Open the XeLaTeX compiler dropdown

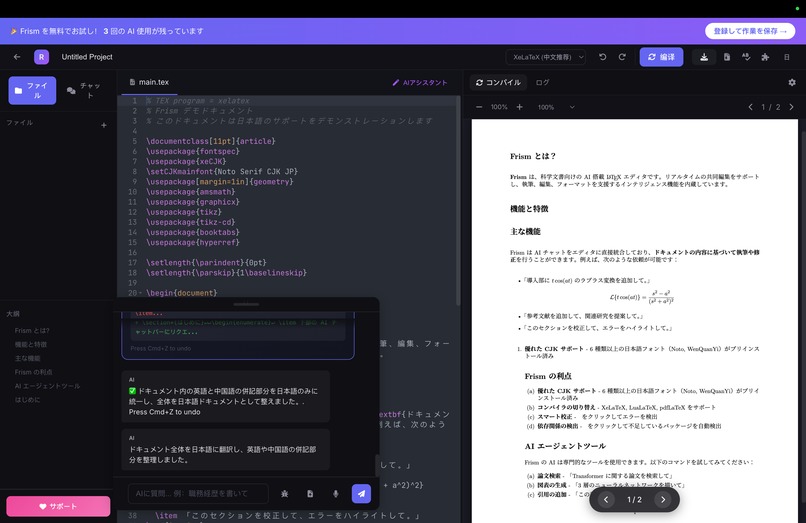[546, 57]
